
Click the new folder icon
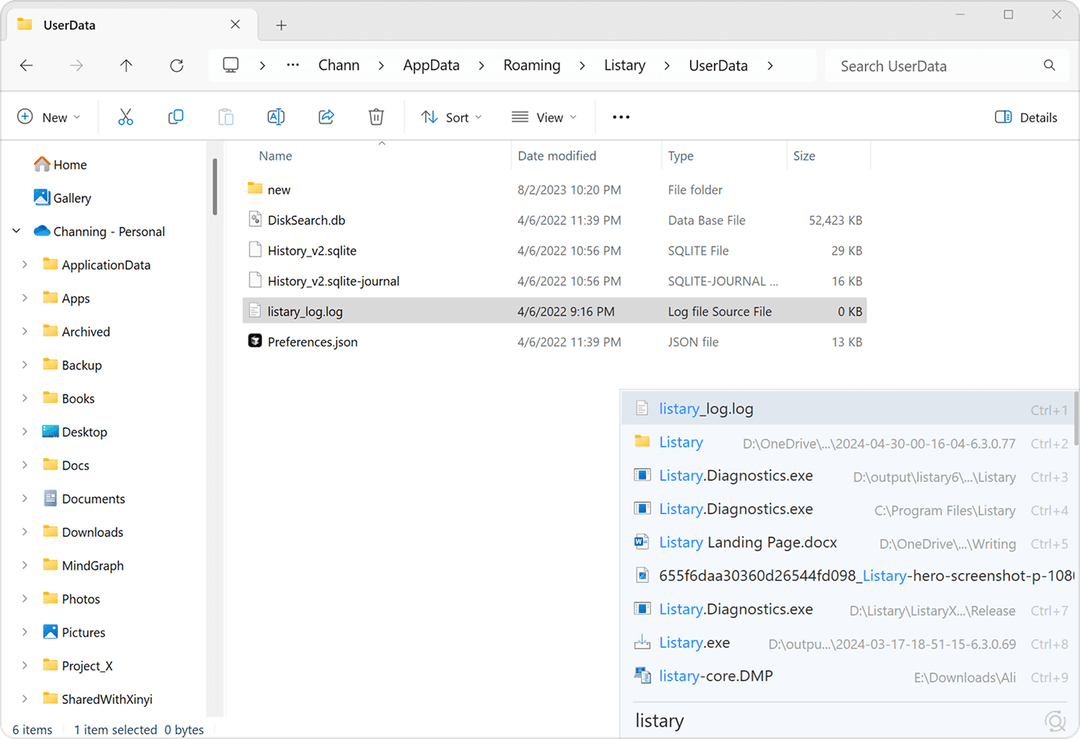[255, 188]
